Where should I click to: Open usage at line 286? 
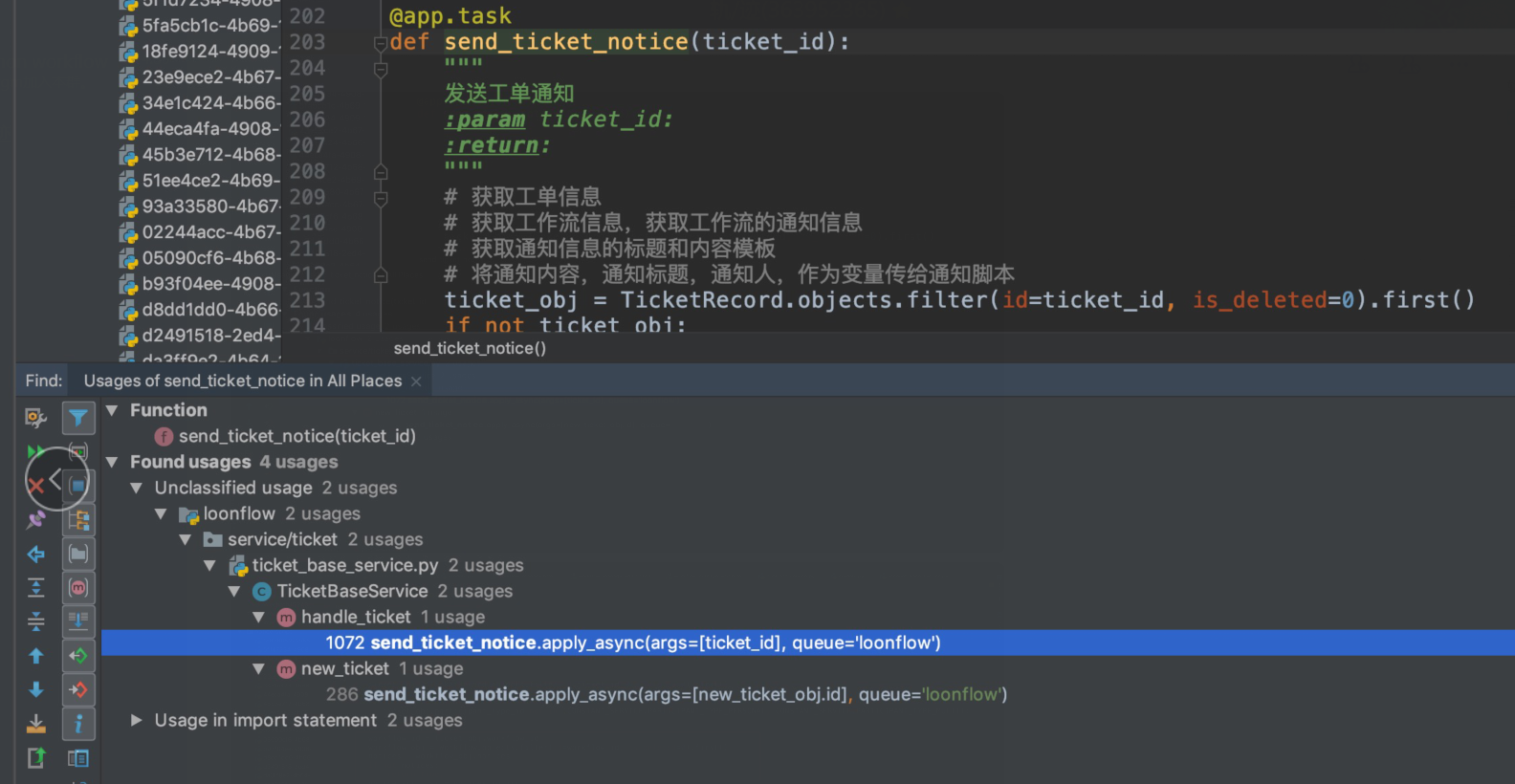[x=667, y=694]
